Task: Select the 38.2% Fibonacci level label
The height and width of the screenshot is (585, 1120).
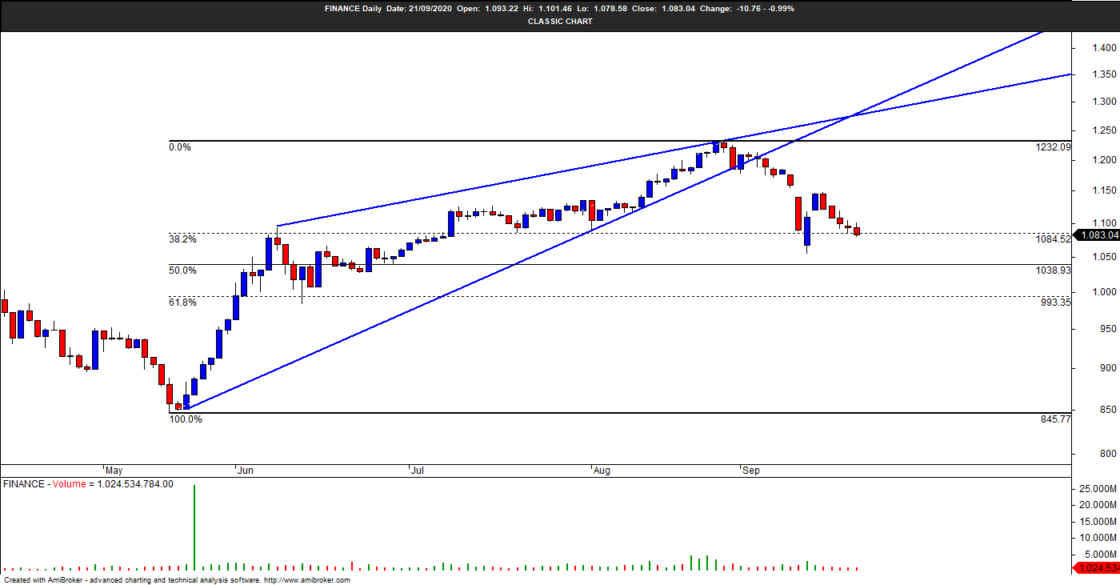Action: tap(182, 239)
